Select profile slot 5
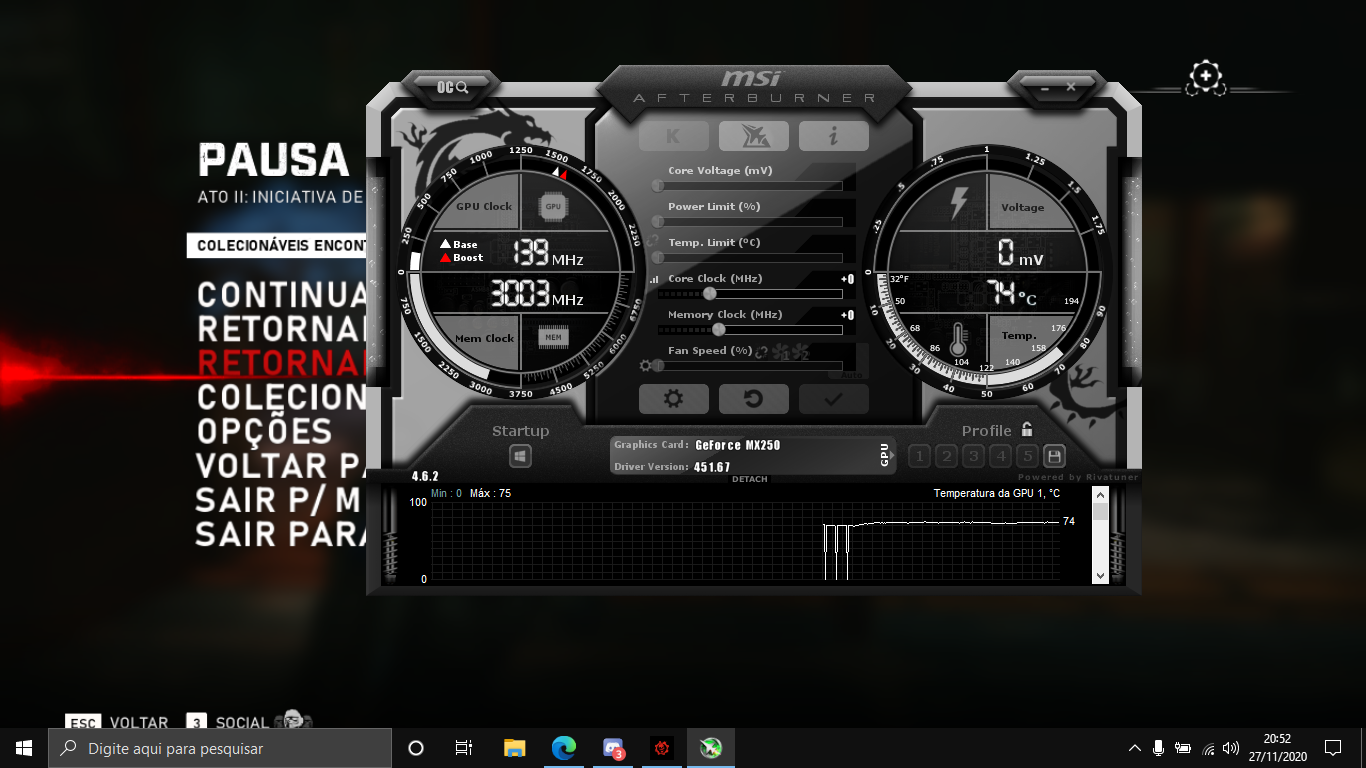The width and height of the screenshot is (1366, 768). 1027,457
